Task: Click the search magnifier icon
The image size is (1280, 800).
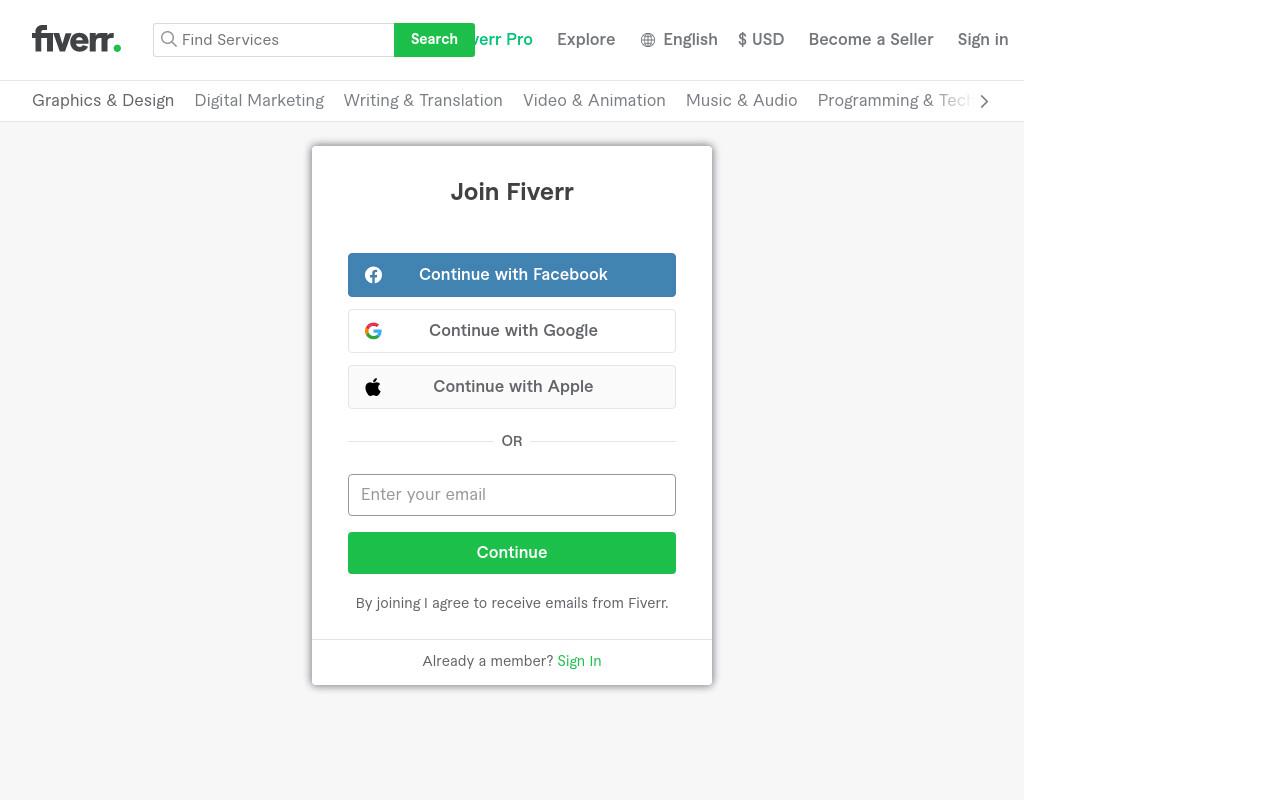Action: click(x=169, y=39)
